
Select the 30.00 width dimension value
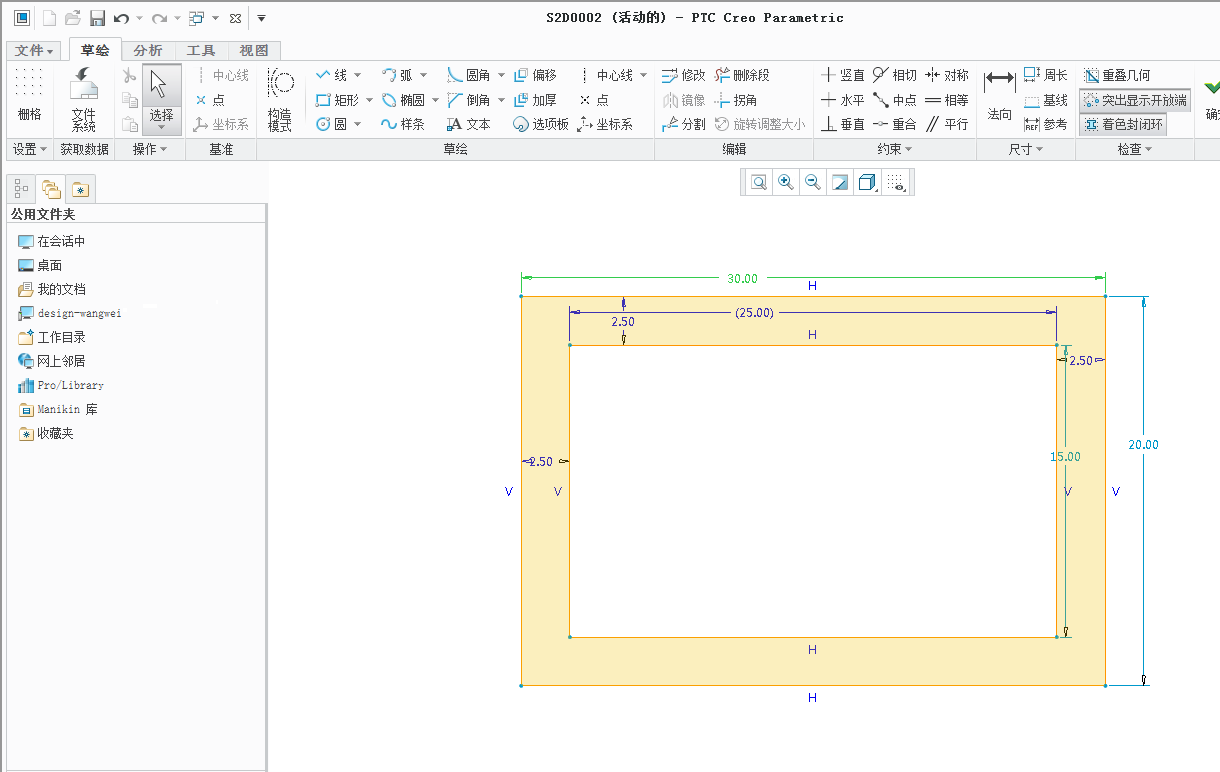pyautogui.click(x=742, y=279)
